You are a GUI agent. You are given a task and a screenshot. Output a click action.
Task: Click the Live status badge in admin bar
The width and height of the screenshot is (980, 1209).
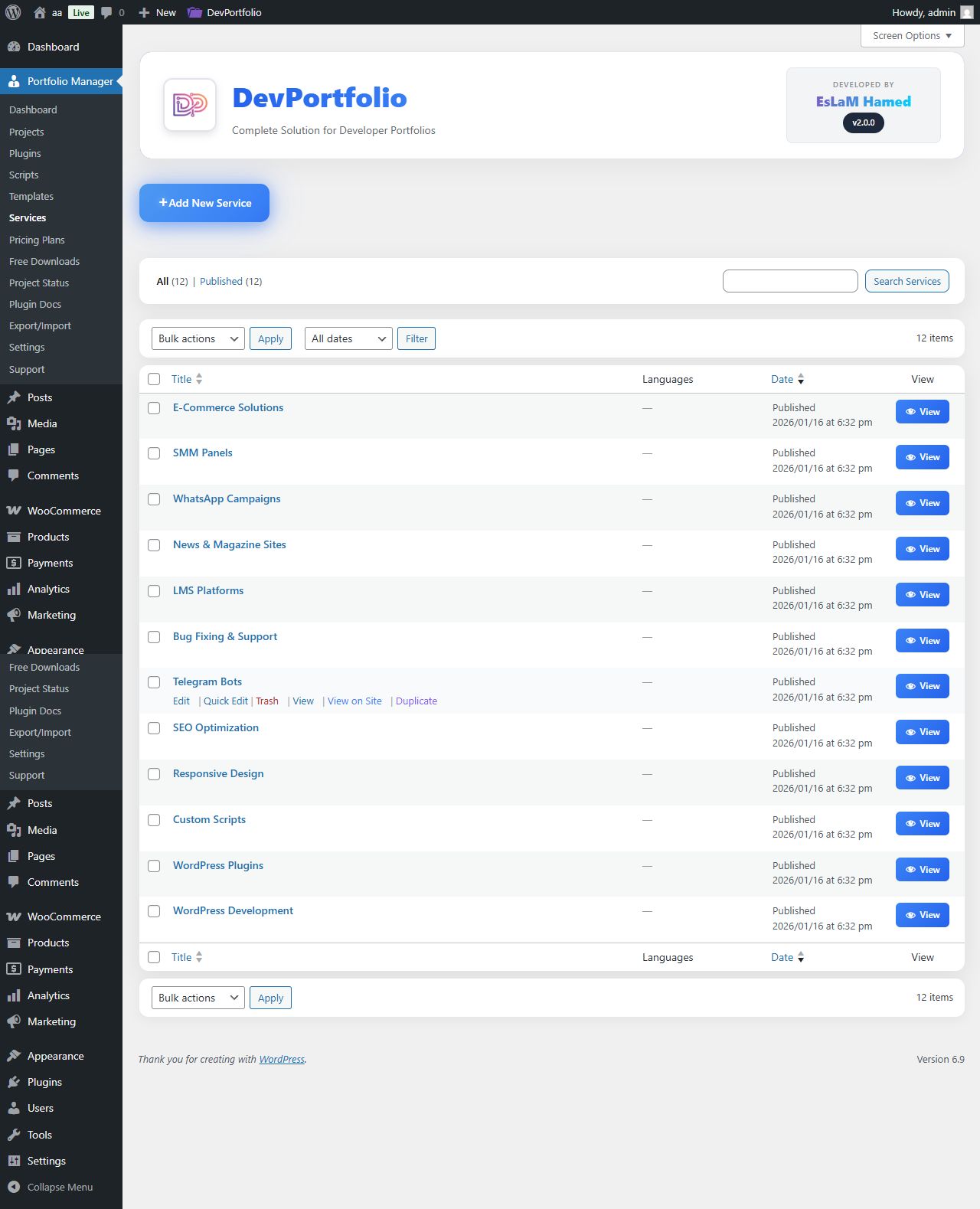click(x=81, y=12)
